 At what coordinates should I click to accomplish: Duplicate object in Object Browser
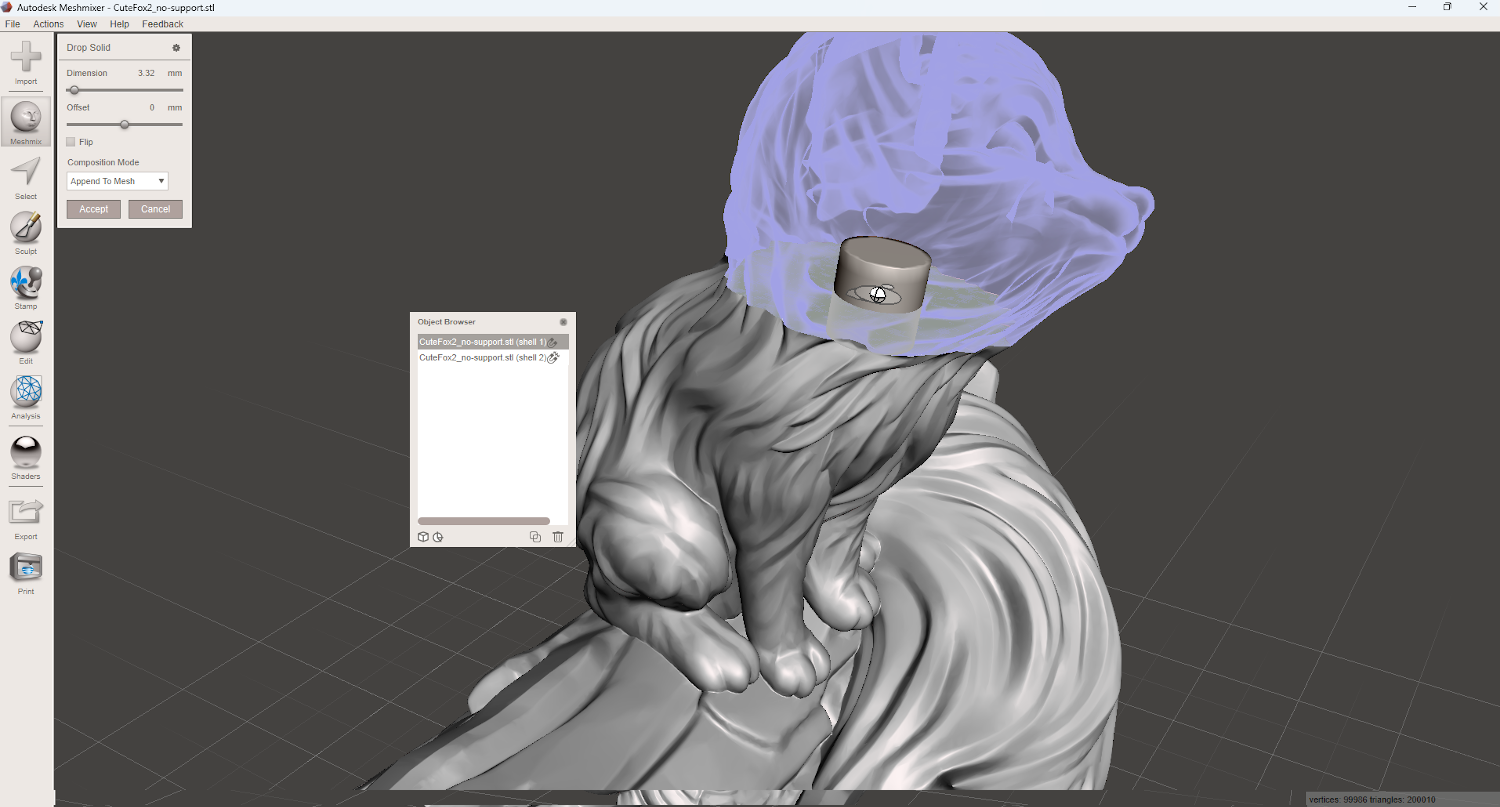pos(535,537)
